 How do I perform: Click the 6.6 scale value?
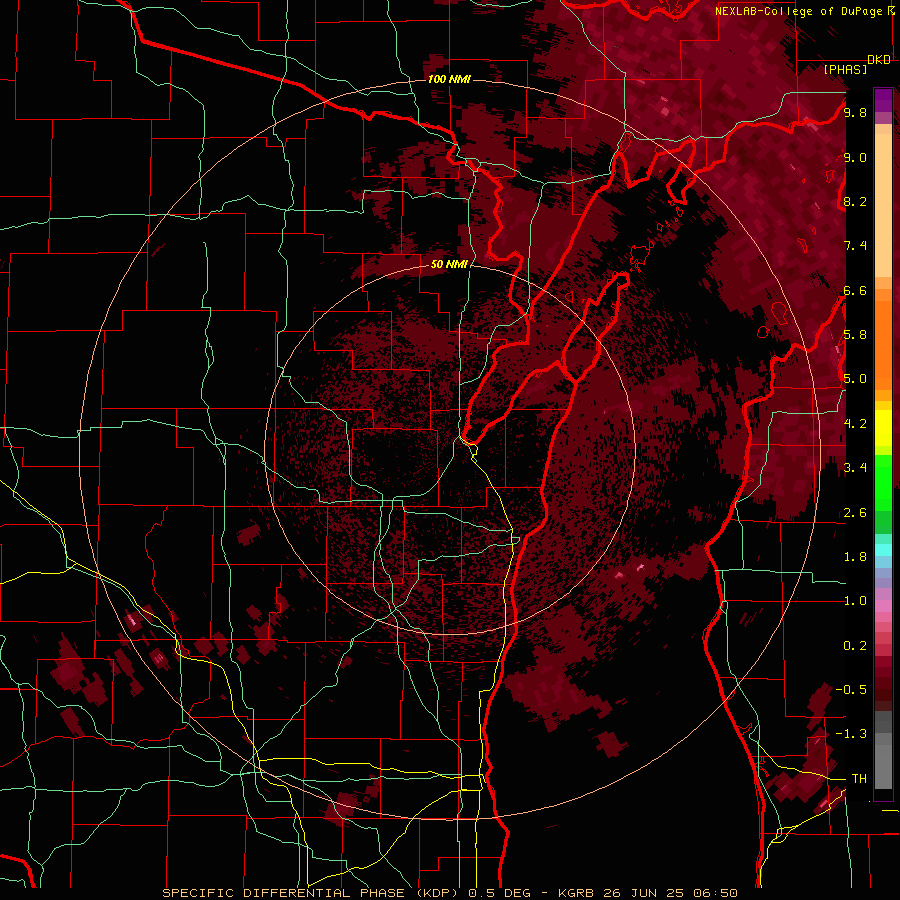click(x=855, y=290)
